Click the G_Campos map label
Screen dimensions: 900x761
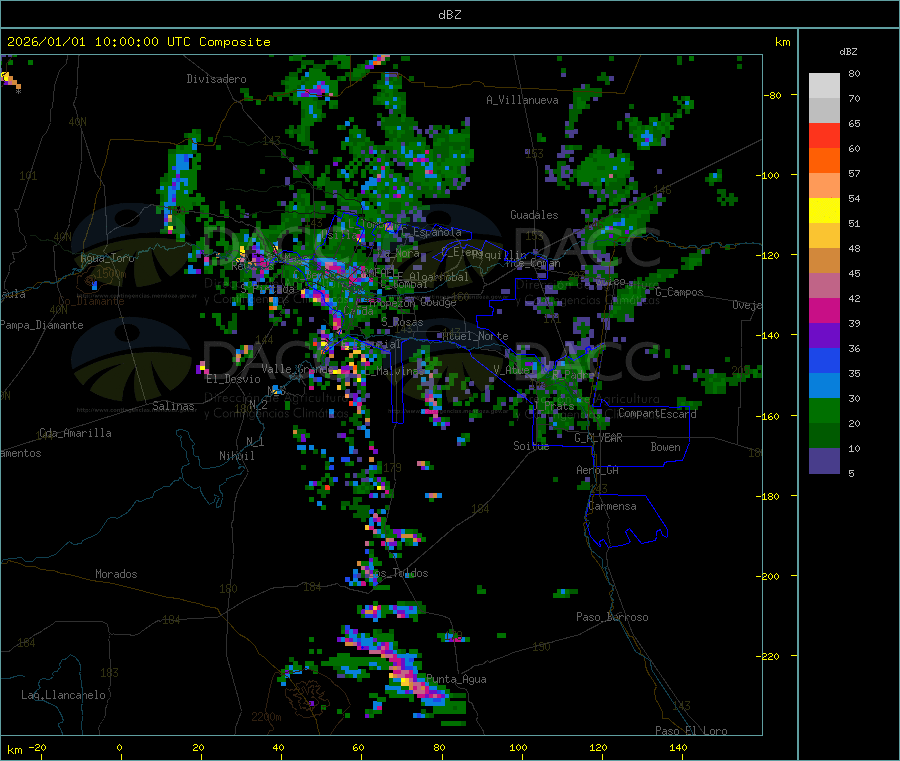(680, 292)
